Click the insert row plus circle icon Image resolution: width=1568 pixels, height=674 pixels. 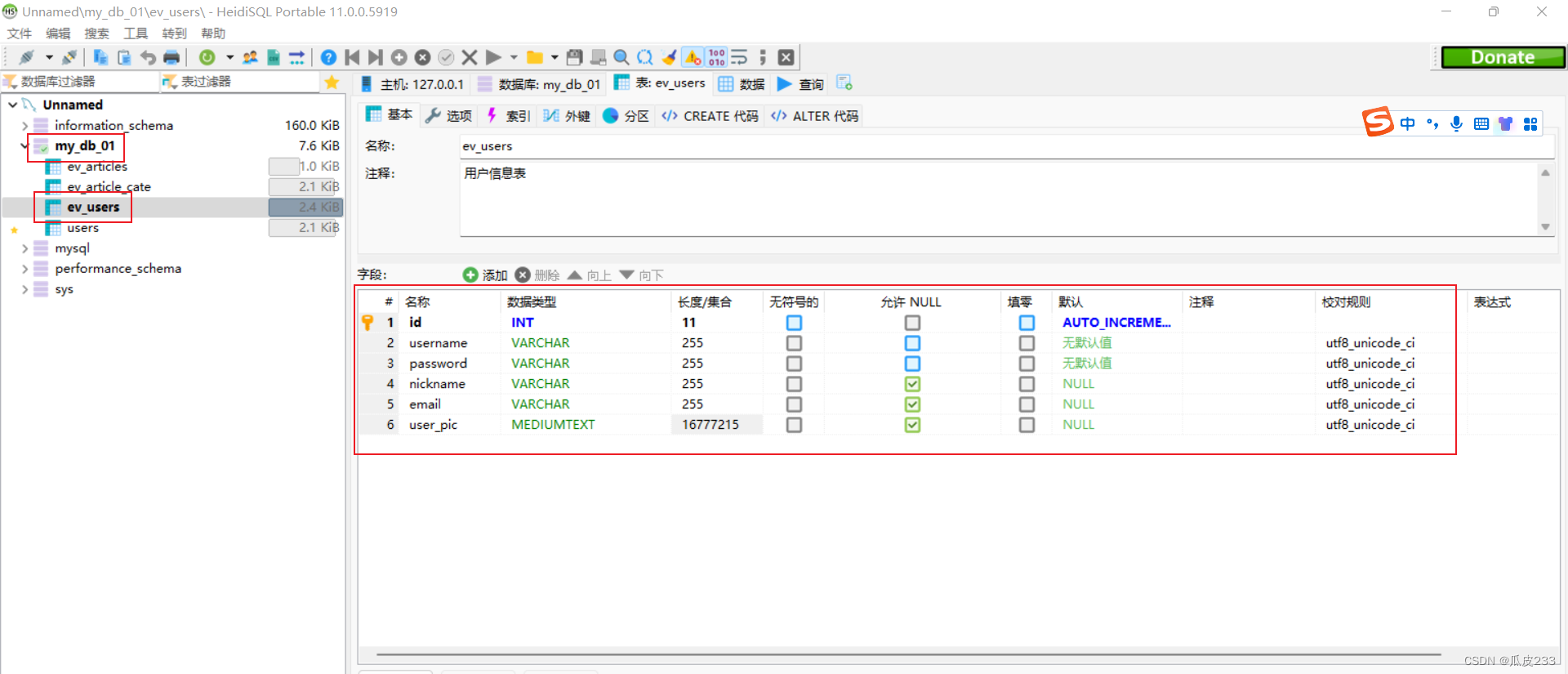click(x=399, y=57)
